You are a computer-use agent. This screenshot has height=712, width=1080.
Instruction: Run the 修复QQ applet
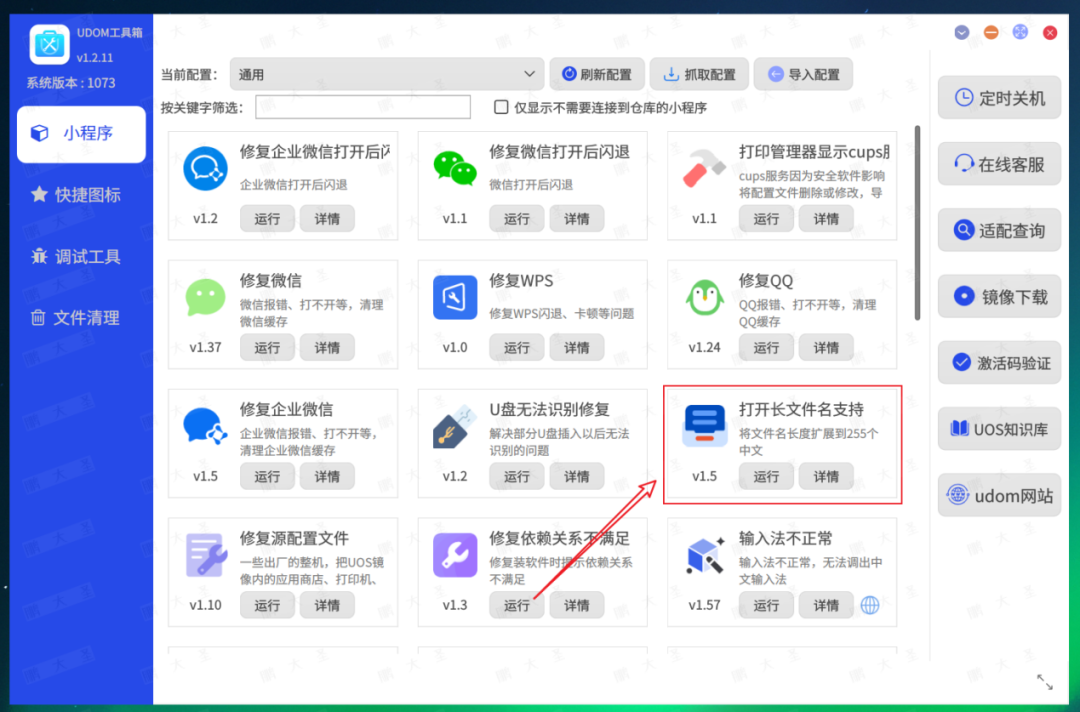(766, 348)
